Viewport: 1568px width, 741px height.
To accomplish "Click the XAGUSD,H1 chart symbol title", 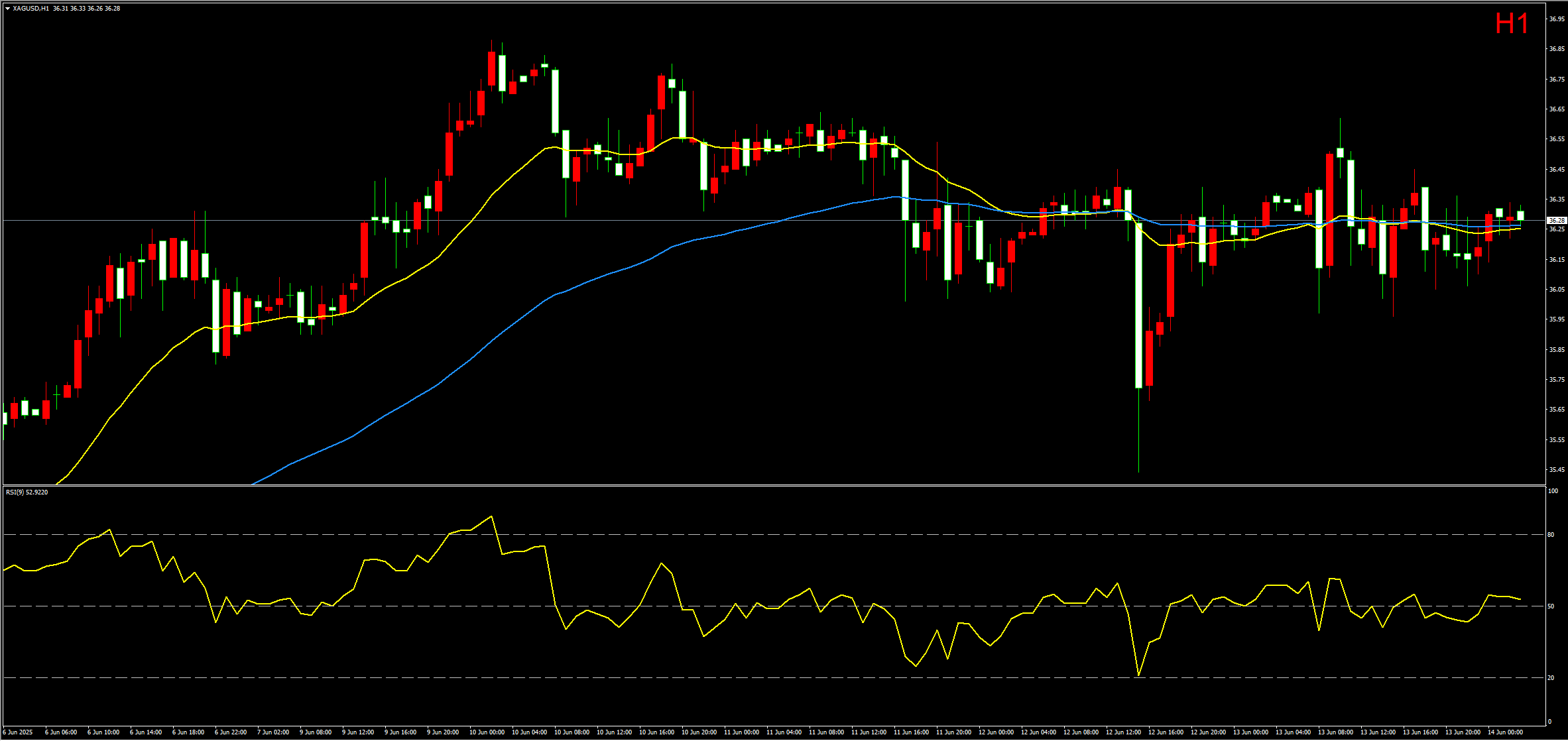I will [x=30, y=9].
